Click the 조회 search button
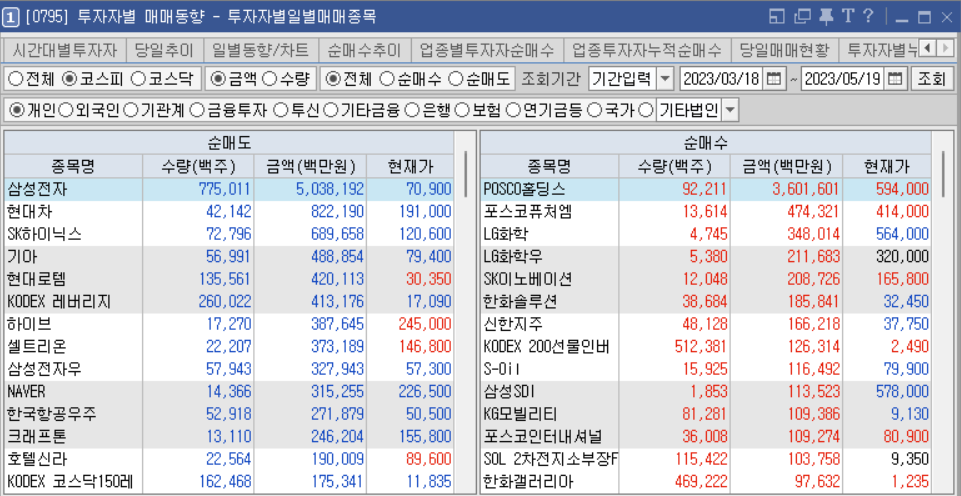Image resolution: width=961 pixels, height=496 pixels. coord(932,78)
